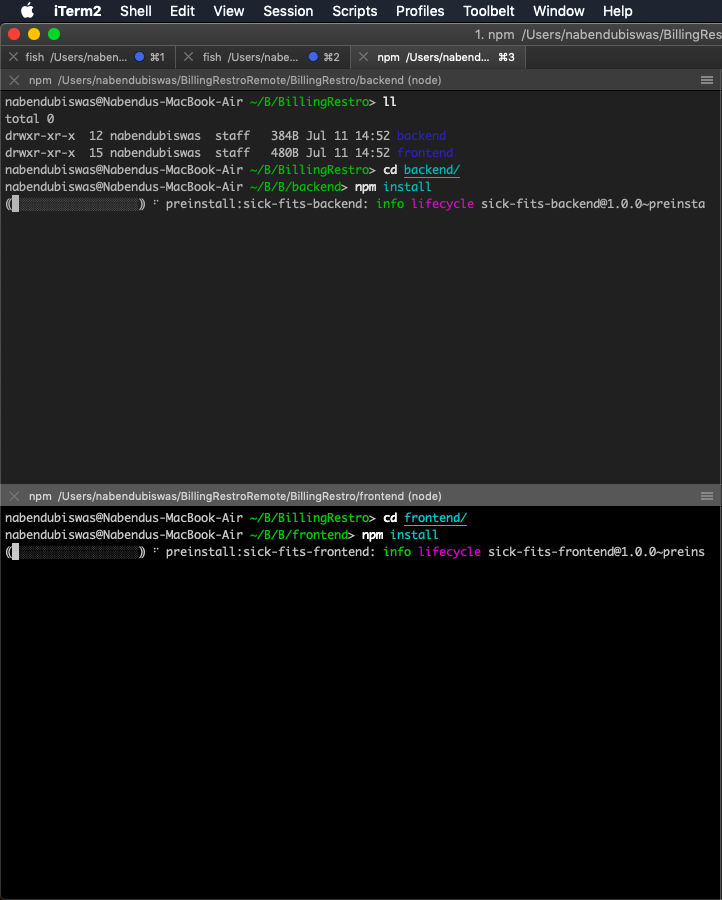Click 'npm install' command in frontend pane
The width and height of the screenshot is (722, 900).
[x=400, y=535]
